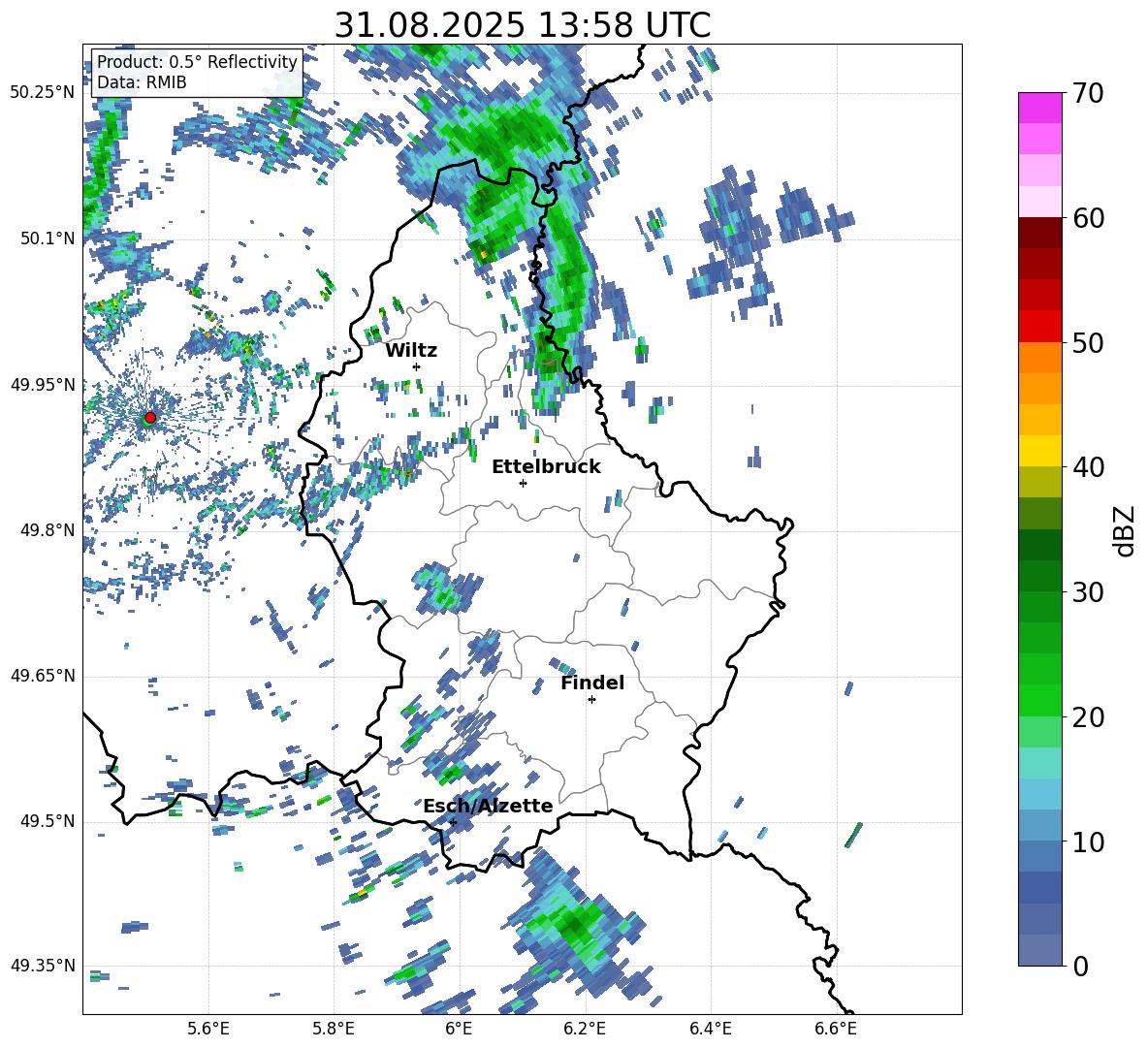The width and height of the screenshot is (1148, 1048).
Task: Click the 49.8°N latitude label
Action: 48,530
